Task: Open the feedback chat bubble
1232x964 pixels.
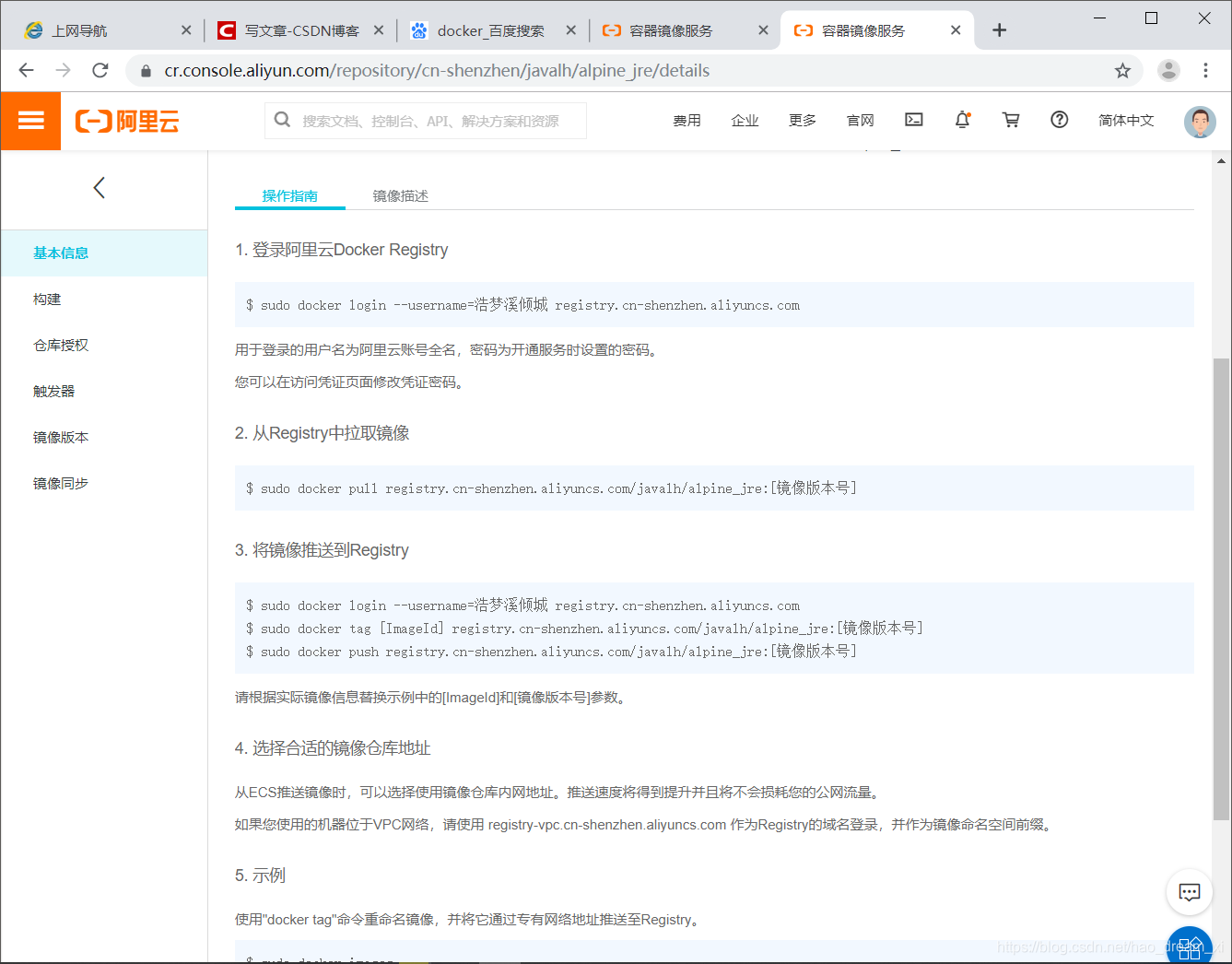Action: [x=1190, y=892]
